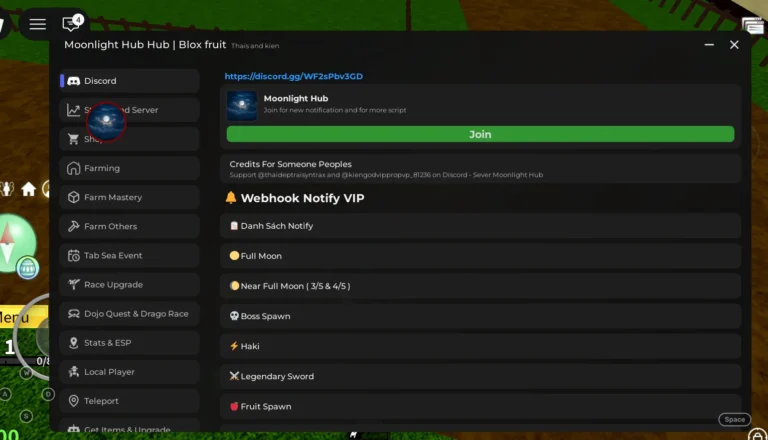Go to the Race Upgrade tab
This screenshot has height=440, width=768.
point(129,284)
